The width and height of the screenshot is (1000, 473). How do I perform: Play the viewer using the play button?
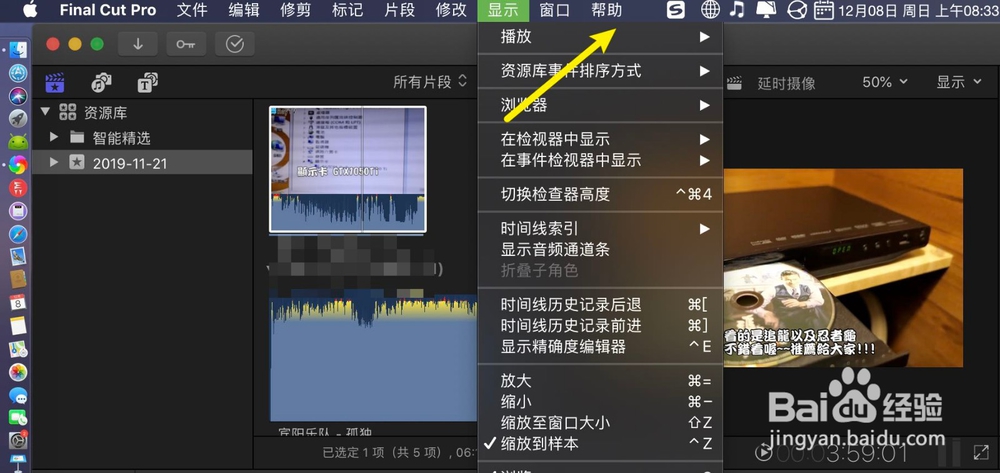pyautogui.click(x=762, y=453)
